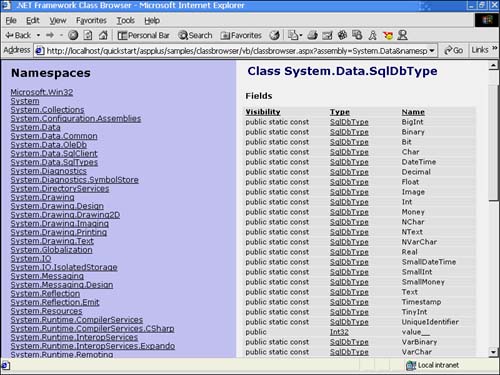Open SqlDbType link in UniqueIdentifier row

click(x=349, y=322)
